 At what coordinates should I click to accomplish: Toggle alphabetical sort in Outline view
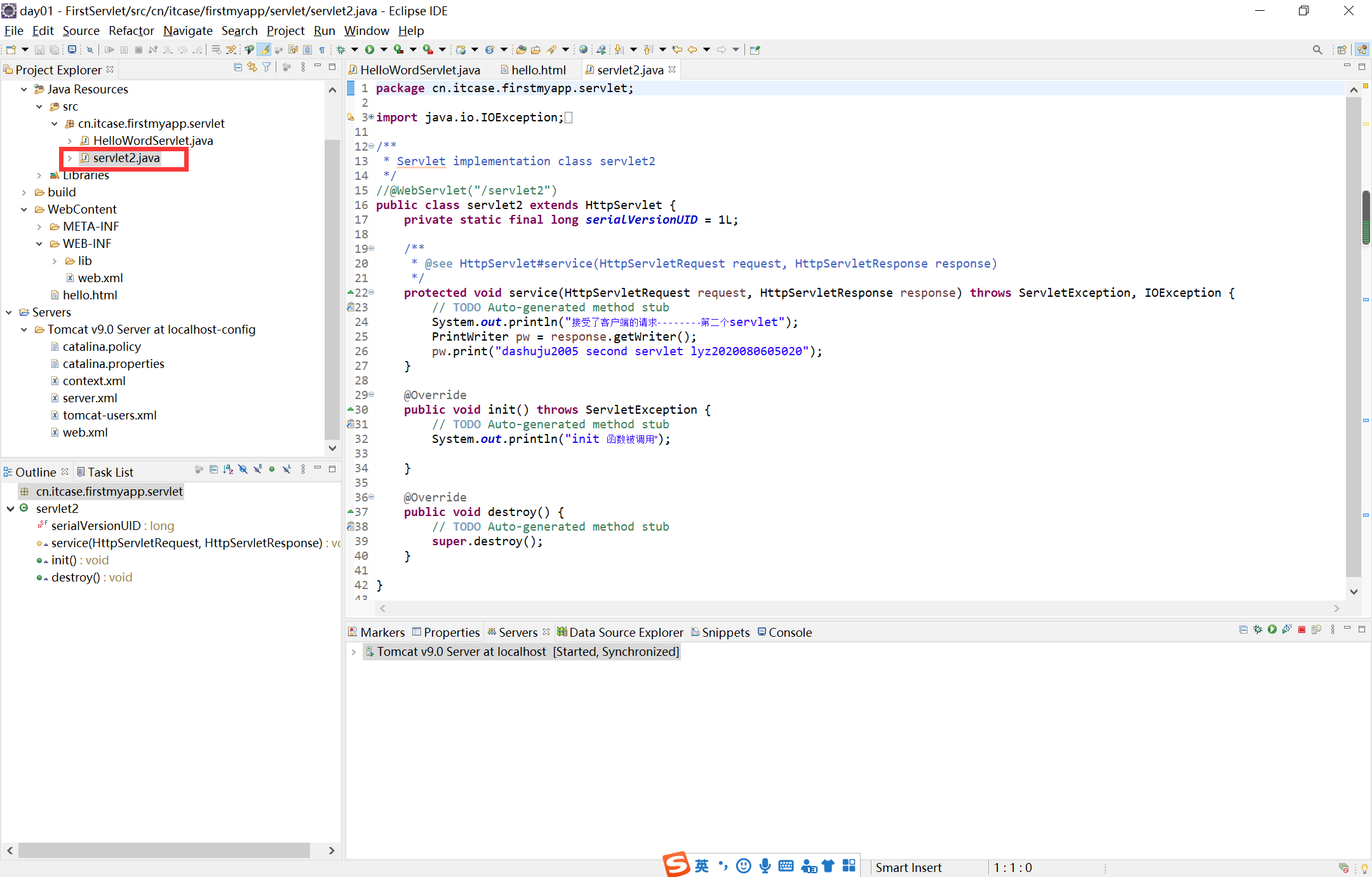pos(228,470)
